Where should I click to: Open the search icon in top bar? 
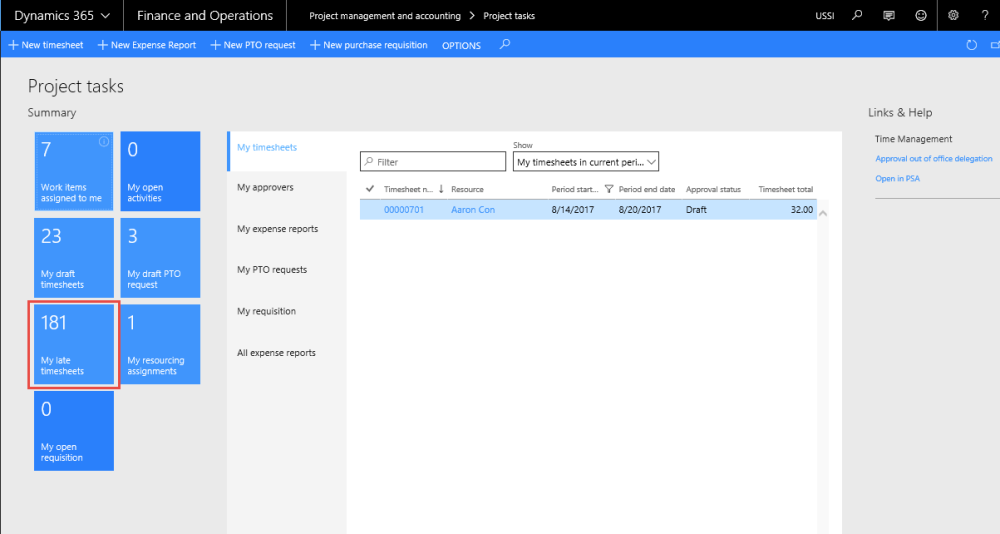click(x=857, y=15)
